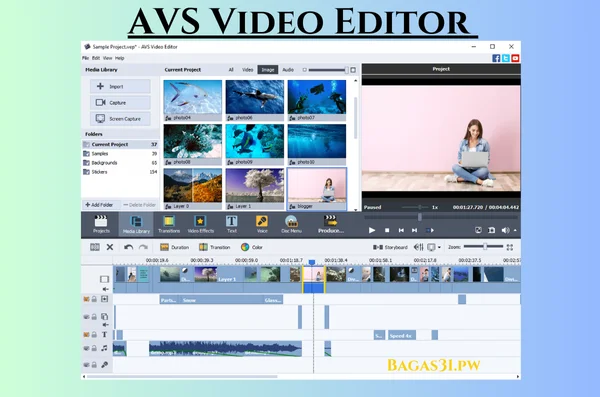The width and height of the screenshot is (600, 397).
Task: Open the Transitions panel
Action: pyautogui.click(x=169, y=224)
